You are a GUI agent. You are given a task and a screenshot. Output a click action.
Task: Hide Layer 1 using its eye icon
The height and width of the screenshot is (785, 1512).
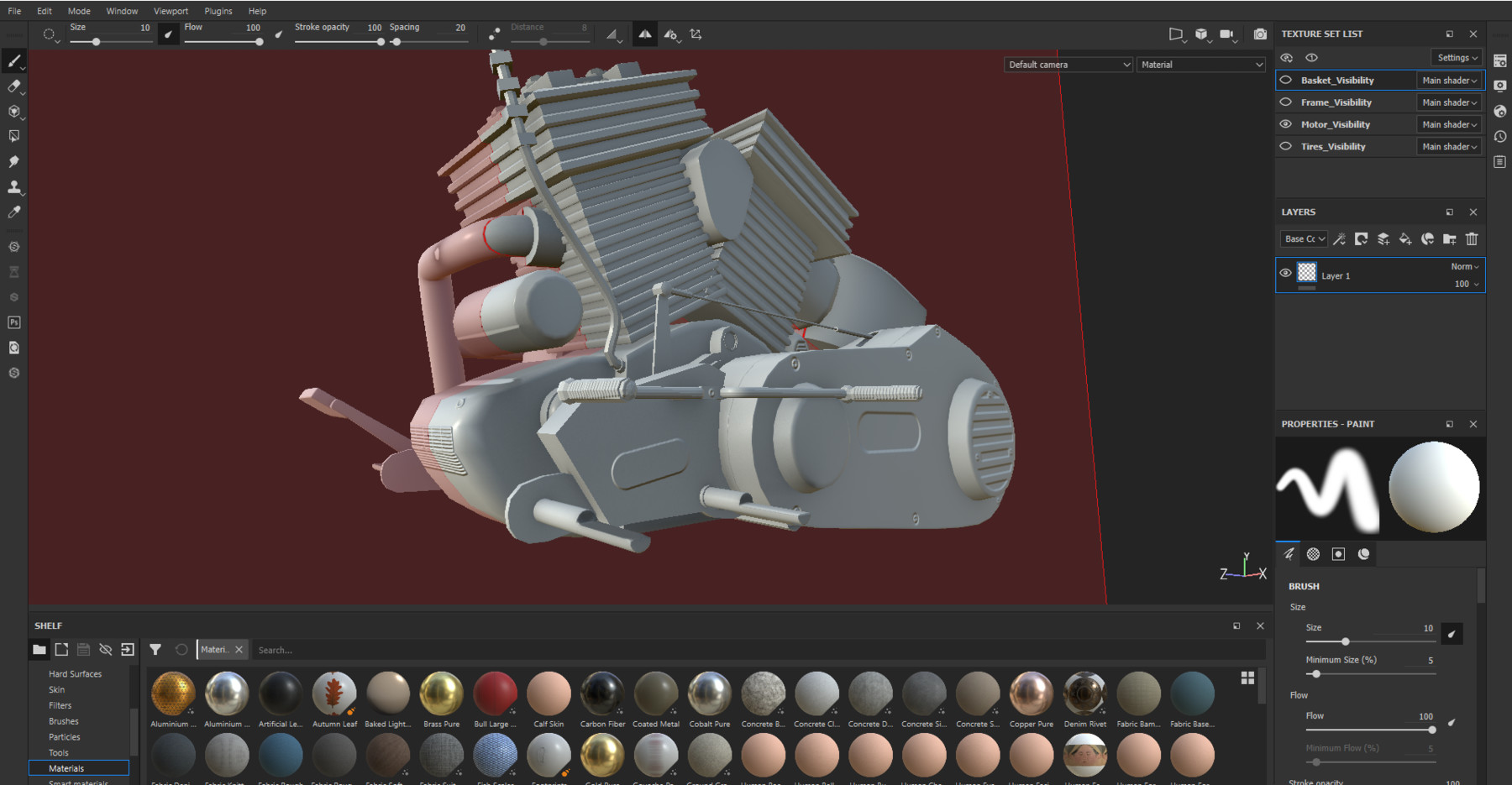click(x=1285, y=275)
